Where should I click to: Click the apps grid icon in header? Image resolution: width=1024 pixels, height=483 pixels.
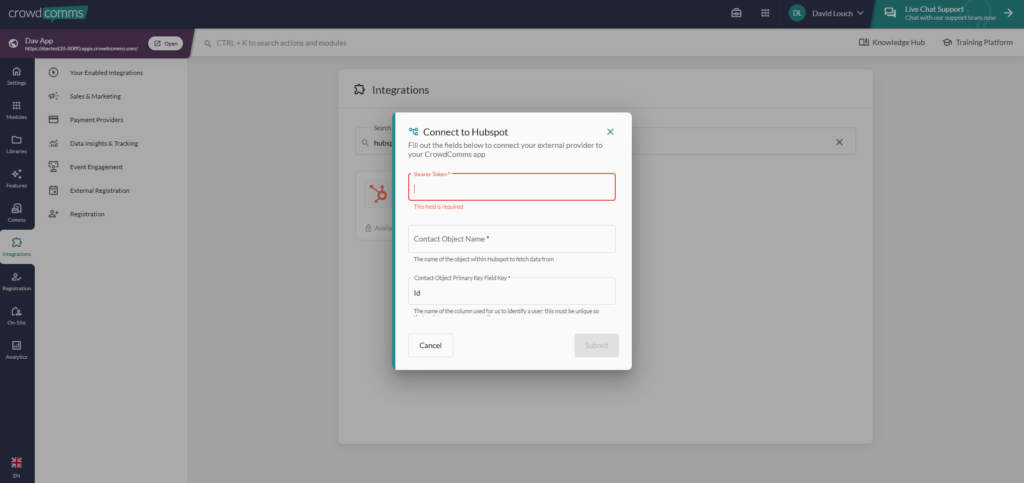tap(765, 13)
